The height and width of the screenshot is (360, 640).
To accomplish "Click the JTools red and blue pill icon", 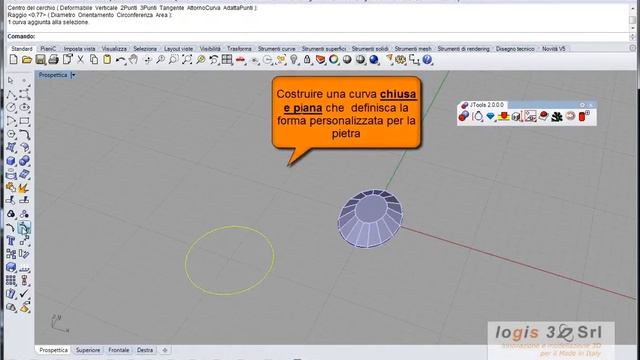I will point(464,117).
